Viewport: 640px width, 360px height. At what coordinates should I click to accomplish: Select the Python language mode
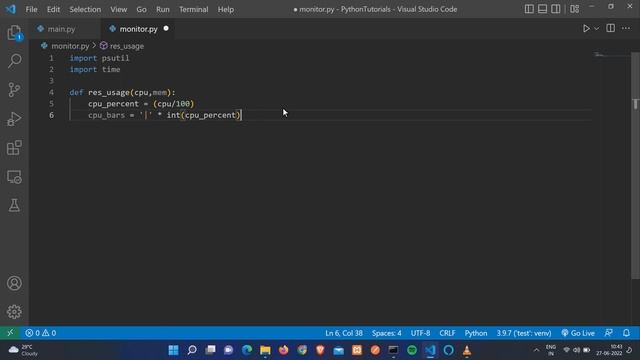(x=476, y=333)
